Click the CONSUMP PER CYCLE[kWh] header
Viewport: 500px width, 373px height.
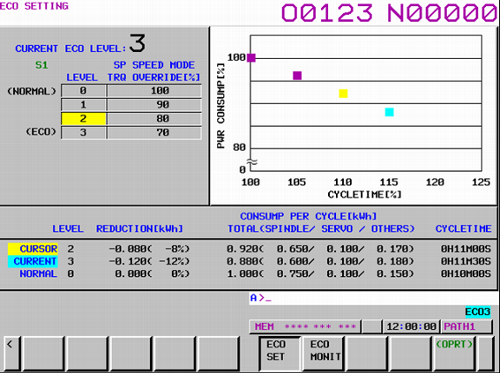pos(308,216)
